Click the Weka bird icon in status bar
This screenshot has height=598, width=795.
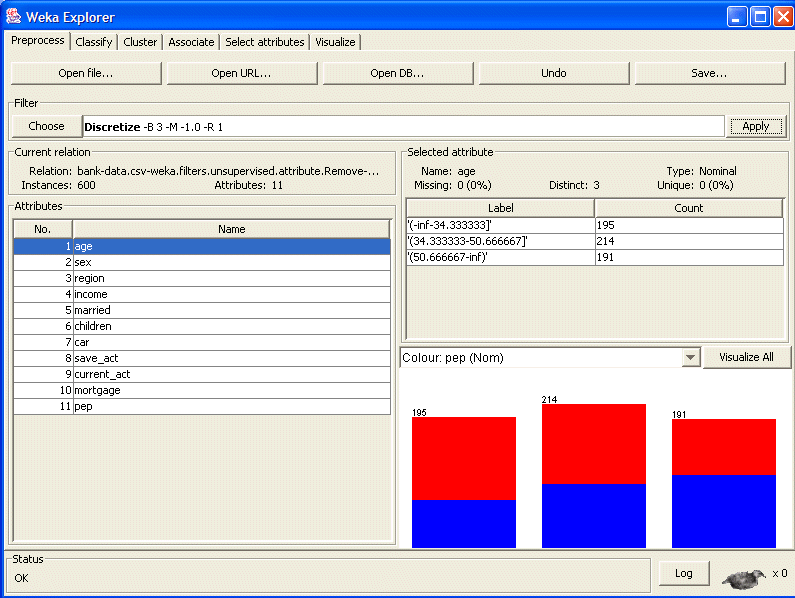(x=742, y=576)
